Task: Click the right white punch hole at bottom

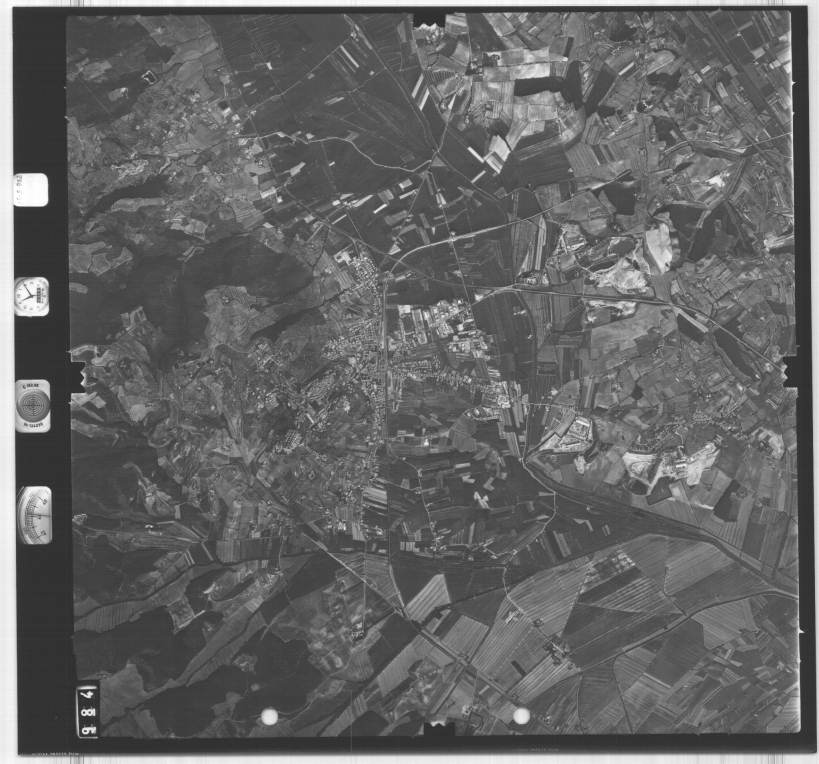Action: (521, 716)
